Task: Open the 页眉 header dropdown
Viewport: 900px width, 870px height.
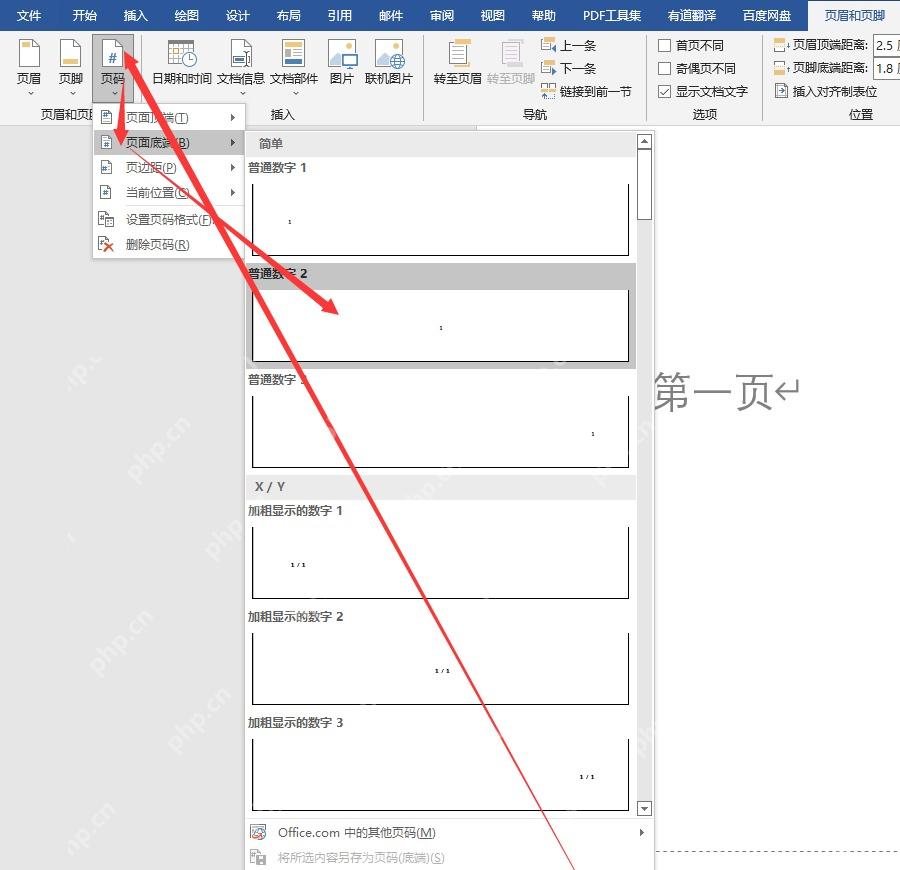Action: 29,68
